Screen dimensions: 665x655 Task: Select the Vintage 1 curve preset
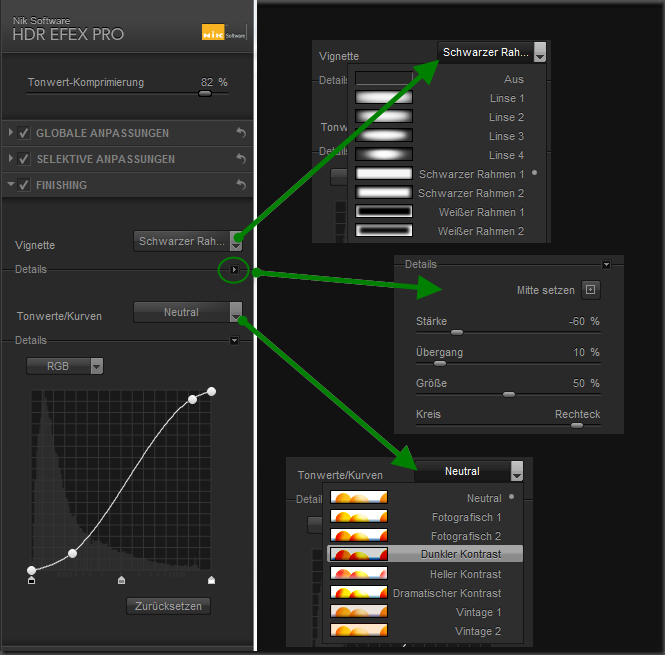pyautogui.click(x=424, y=612)
